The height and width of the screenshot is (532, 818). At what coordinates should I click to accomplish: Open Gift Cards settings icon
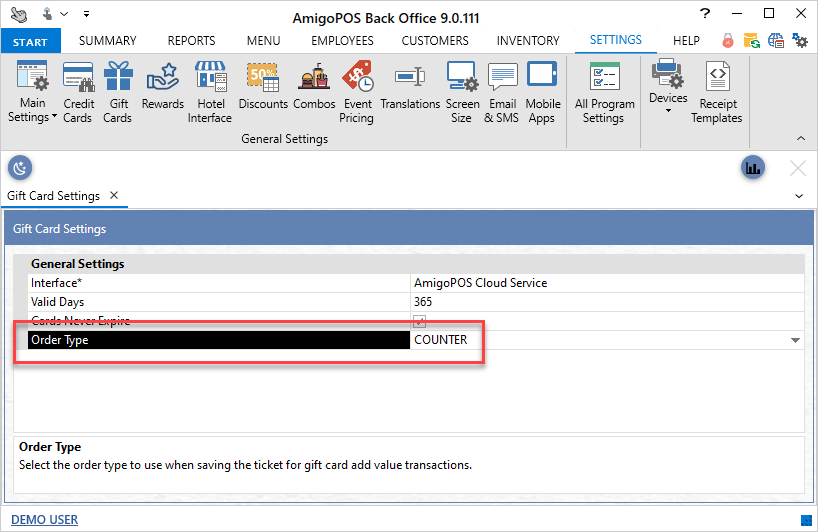(x=118, y=92)
